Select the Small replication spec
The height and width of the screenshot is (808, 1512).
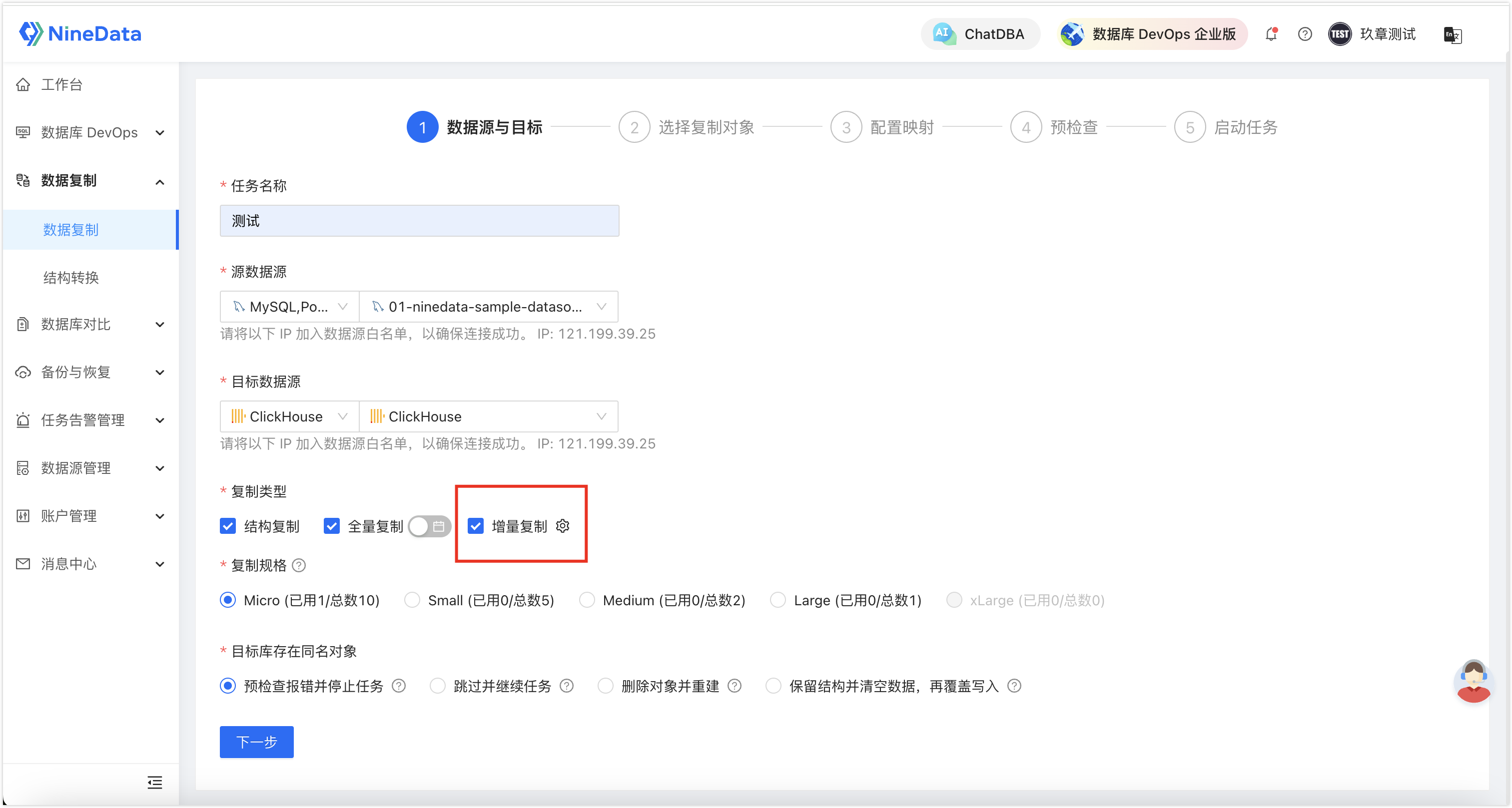coord(412,600)
